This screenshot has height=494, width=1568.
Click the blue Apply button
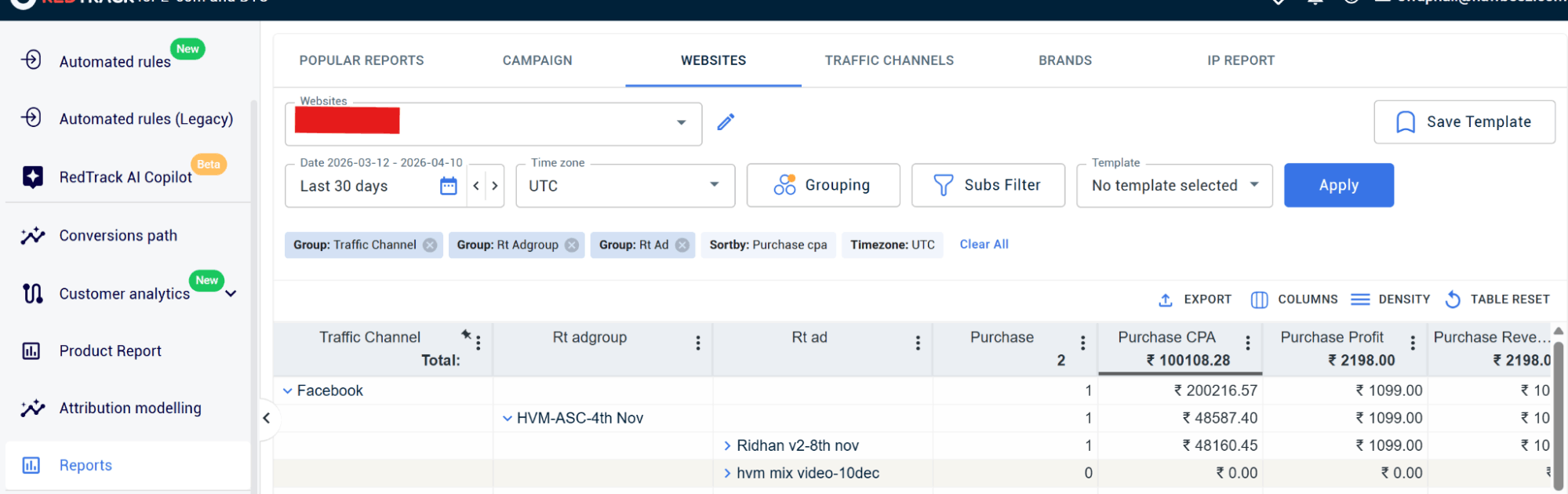1339,185
